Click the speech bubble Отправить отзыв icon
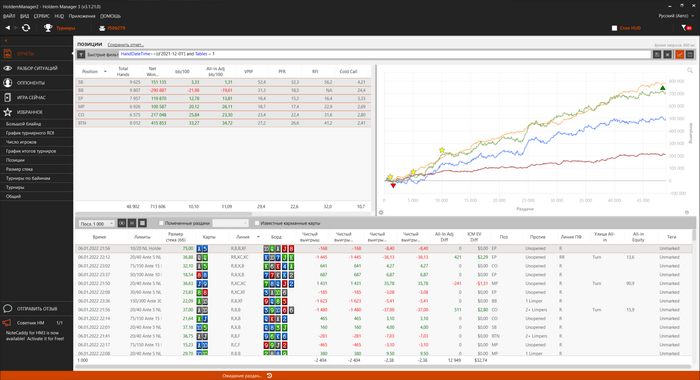This screenshot has height=380, width=700. (8, 309)
